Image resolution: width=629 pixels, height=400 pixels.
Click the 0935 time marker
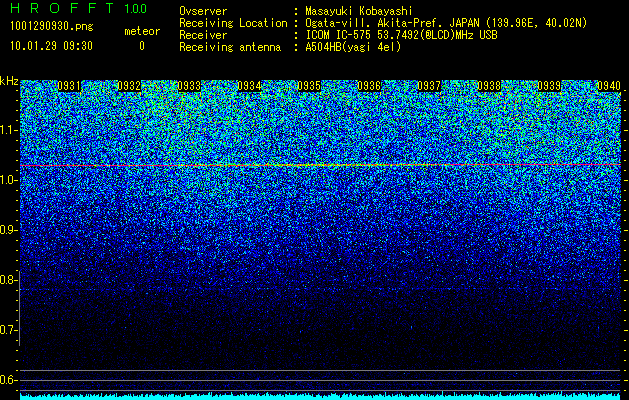click(309, 86)
